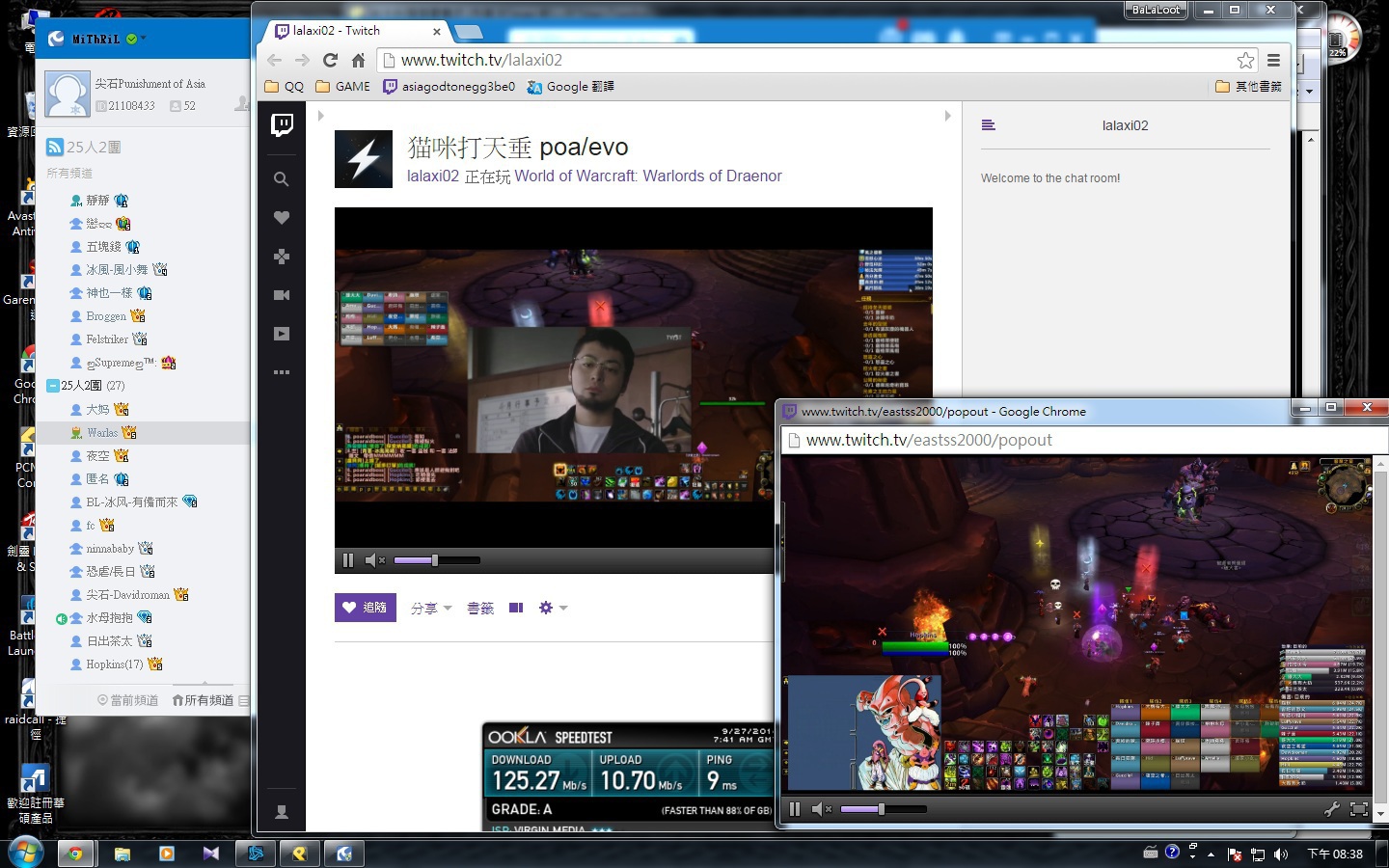Open a new Chrome tab

point(468,32)
